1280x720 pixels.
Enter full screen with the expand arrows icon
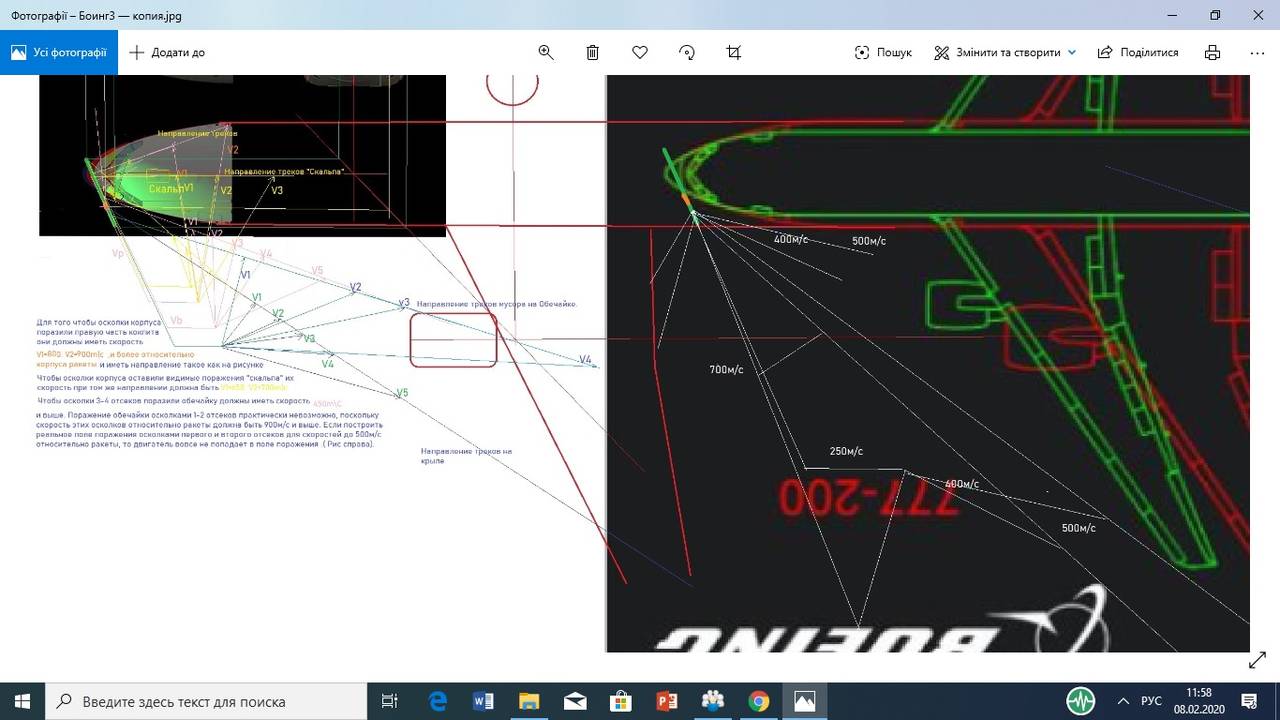tap(1257, 660)
